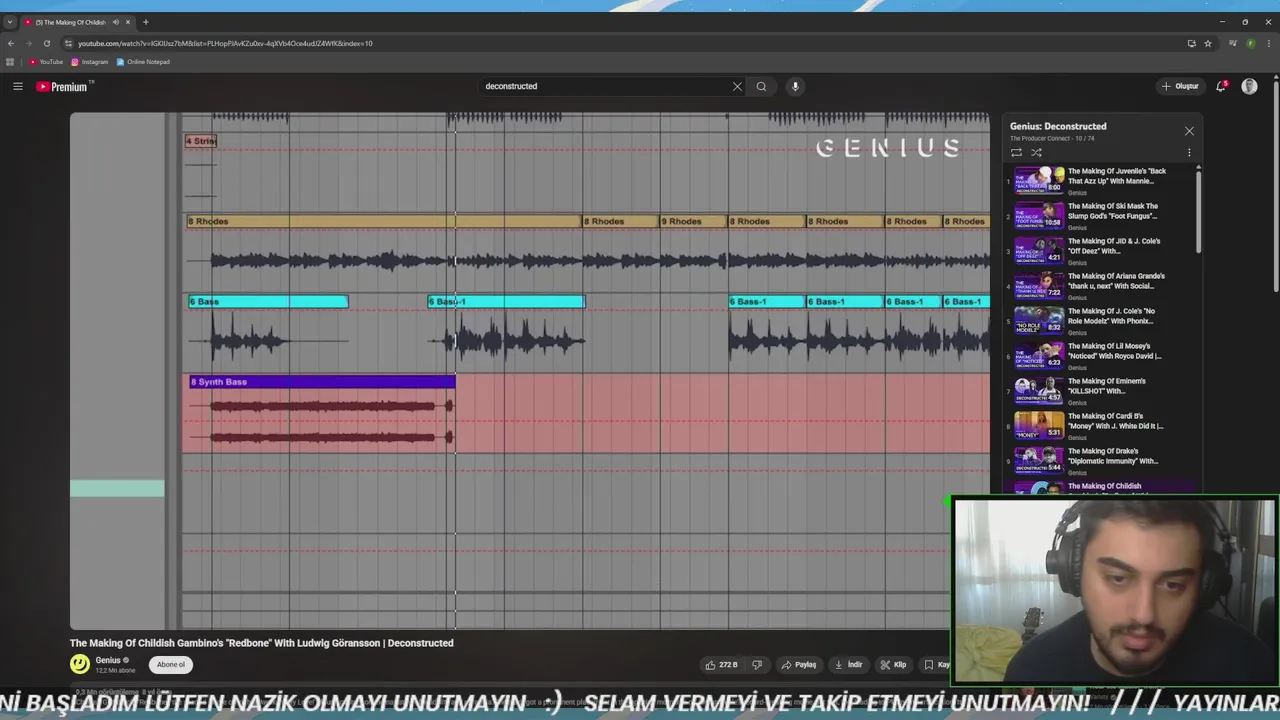1280x720 pixels.
Task: Click the video title text
Action: click(261, 643)
